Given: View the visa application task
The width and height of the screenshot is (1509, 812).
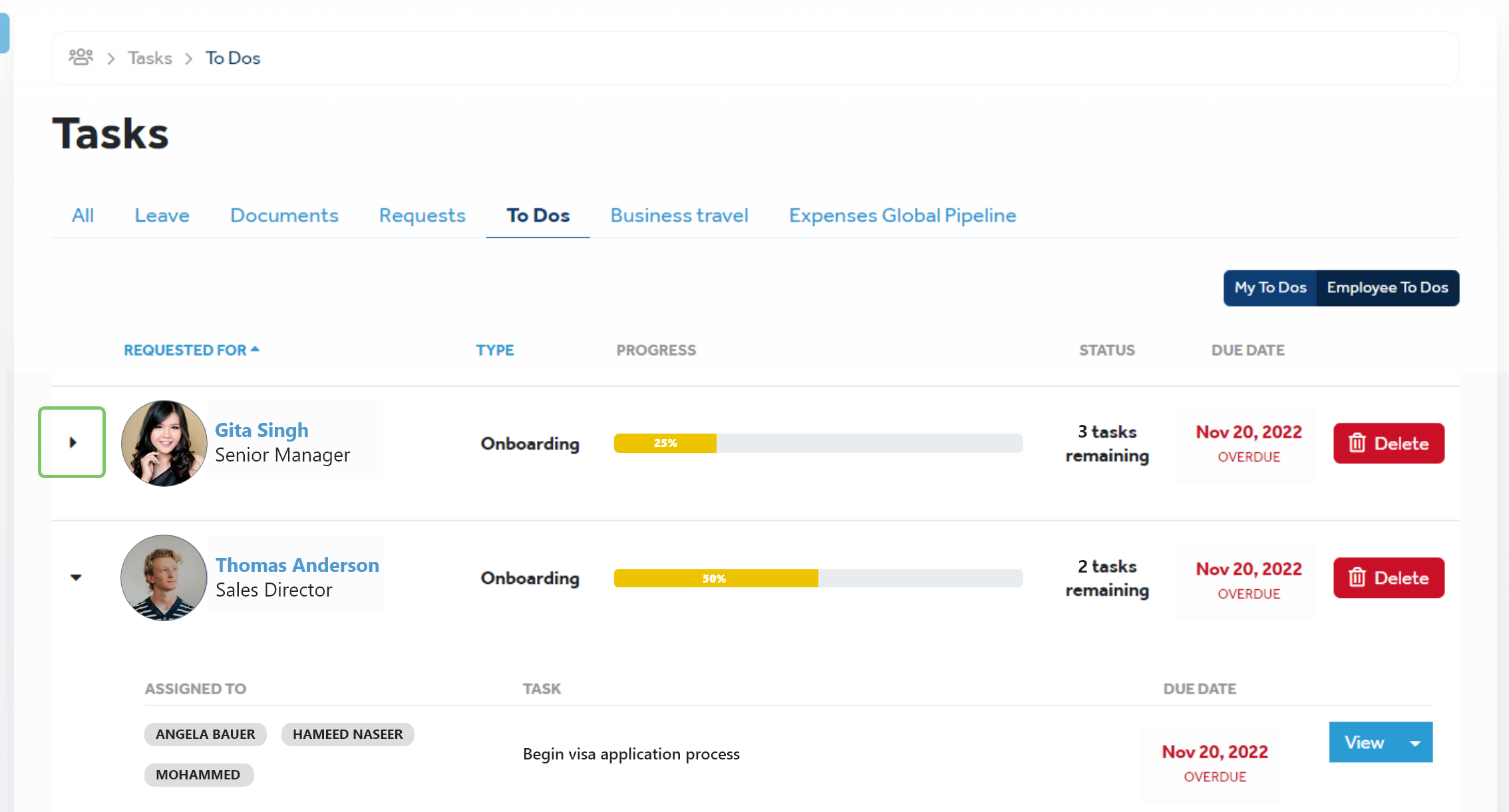Looking at the screenshot, I should click(x=1364, y=742).
